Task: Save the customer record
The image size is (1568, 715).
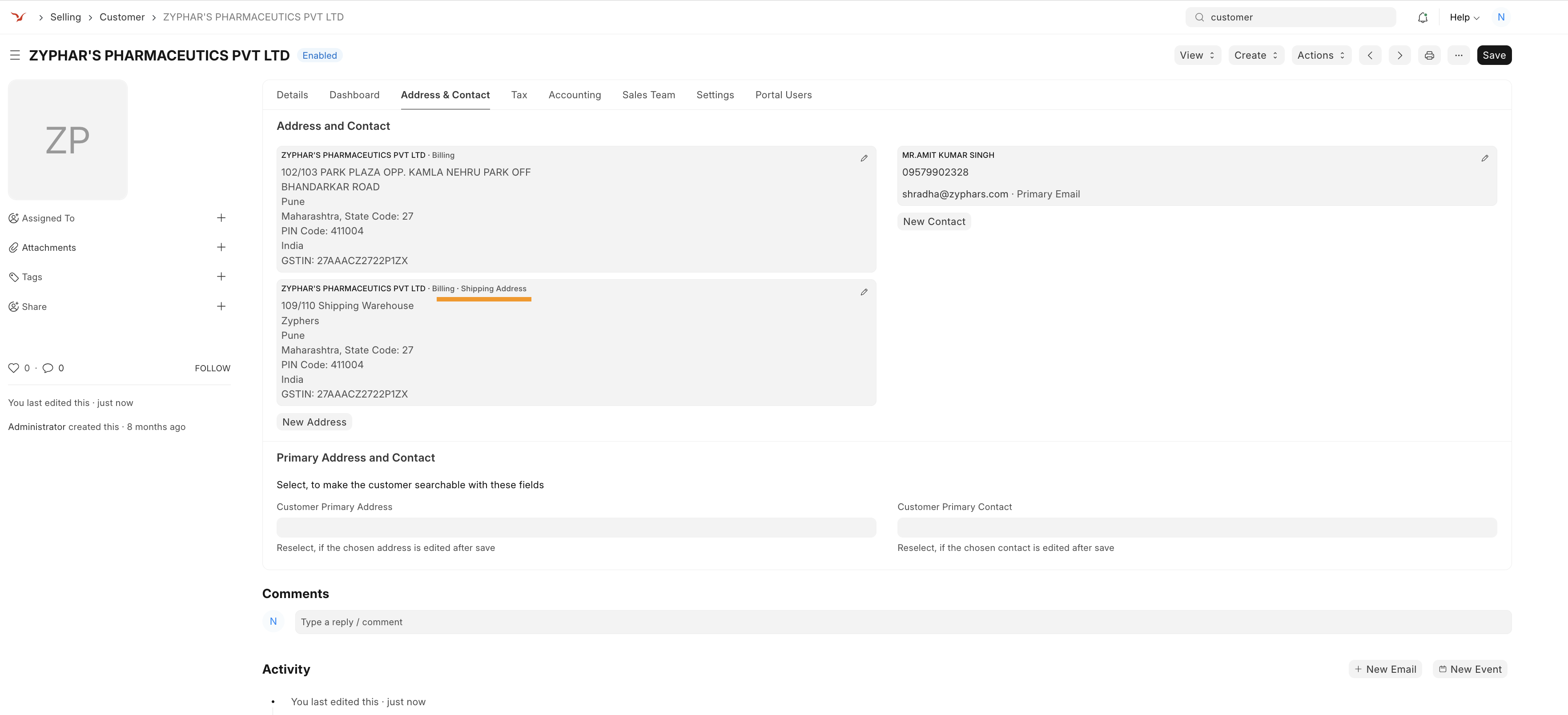Action: point(1494,56)
